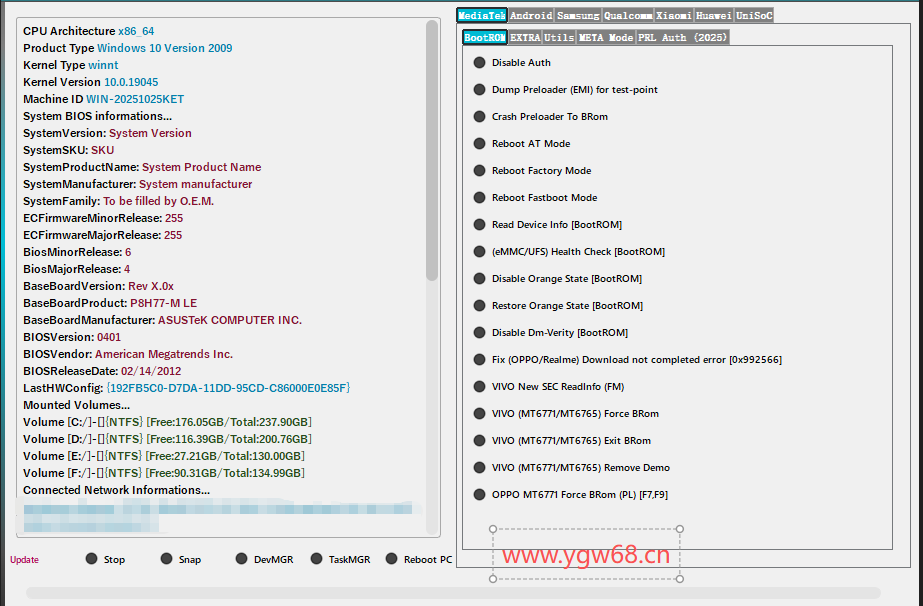Choose Read Device Info [BootROM]
The height and width of the screenshot is (606, 923).
[548, 225]
